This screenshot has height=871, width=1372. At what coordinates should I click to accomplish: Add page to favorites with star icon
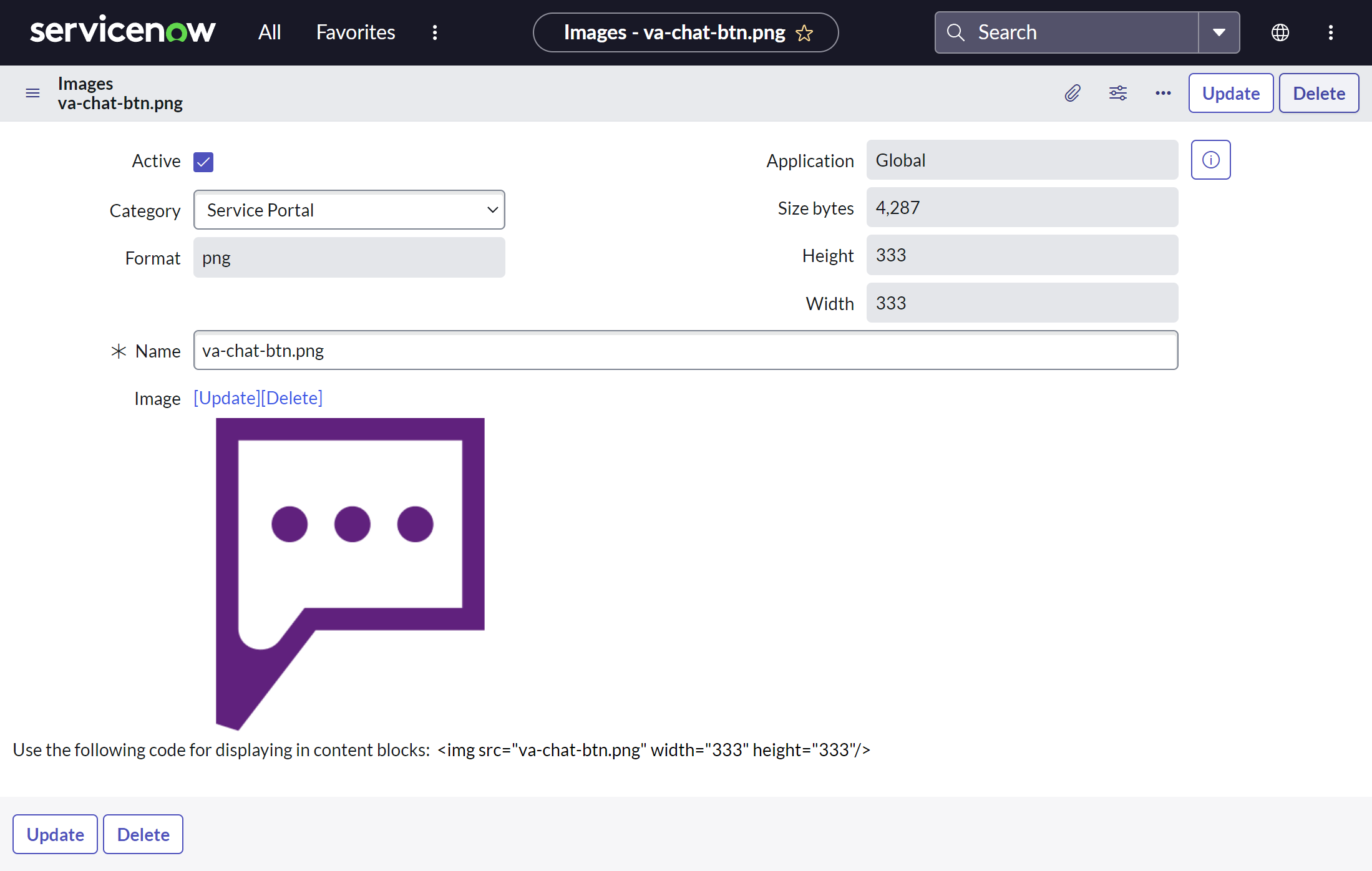(804, 33)
